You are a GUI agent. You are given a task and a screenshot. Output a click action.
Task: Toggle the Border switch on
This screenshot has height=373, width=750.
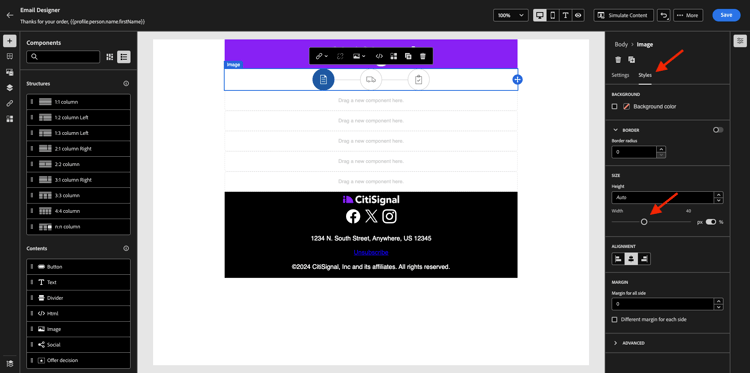[x=718, y=130]
